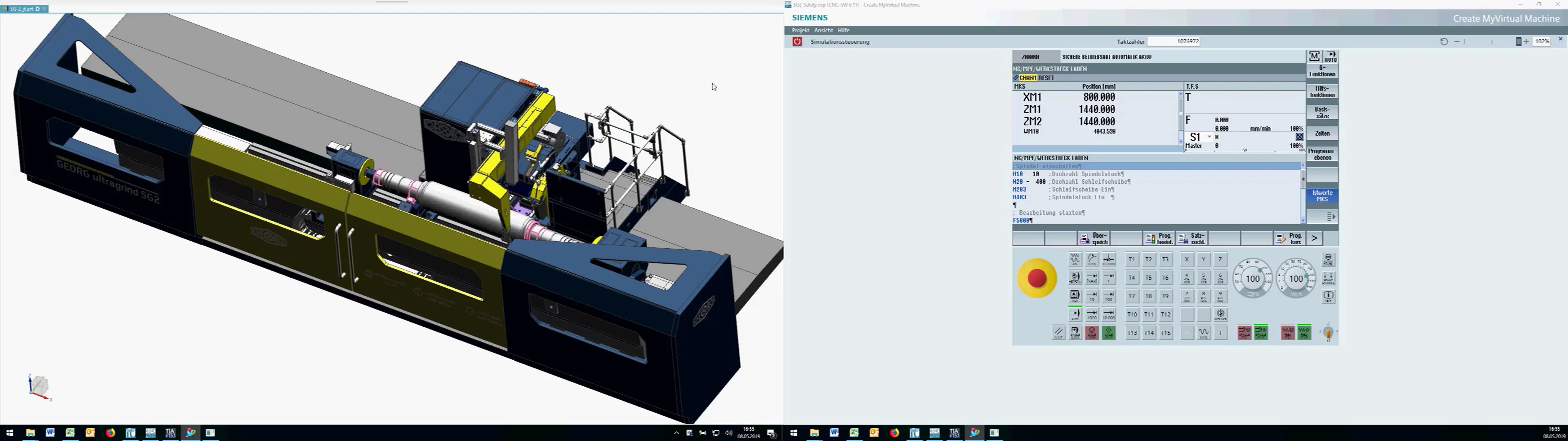Toggle SINGLE BLOCK key
This screenshot has width=1568, height=441.
click(1075, 333)
